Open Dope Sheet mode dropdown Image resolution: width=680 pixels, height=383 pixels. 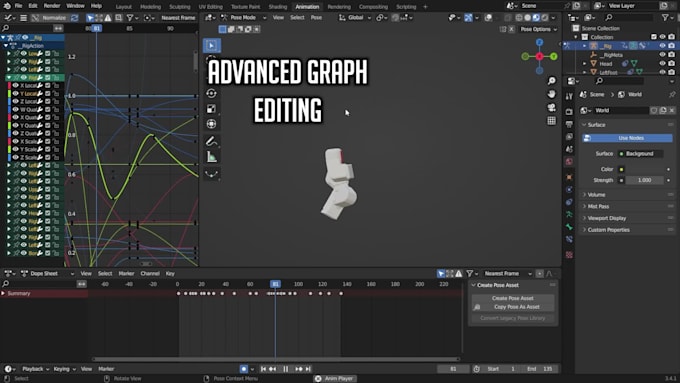tap(48, 273)
